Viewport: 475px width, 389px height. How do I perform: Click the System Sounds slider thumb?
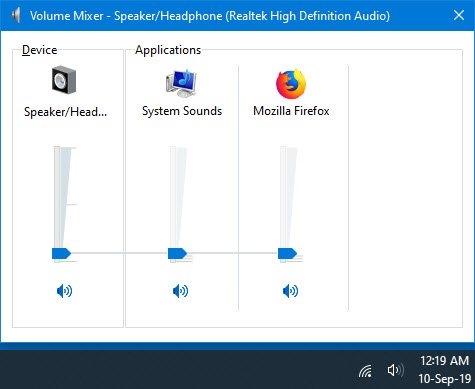tap(177, 254)
